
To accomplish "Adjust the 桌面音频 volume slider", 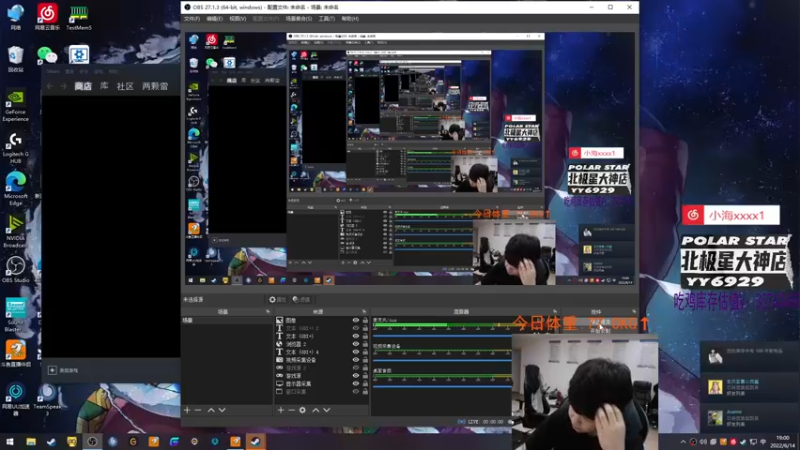I will tap(442, 386).
